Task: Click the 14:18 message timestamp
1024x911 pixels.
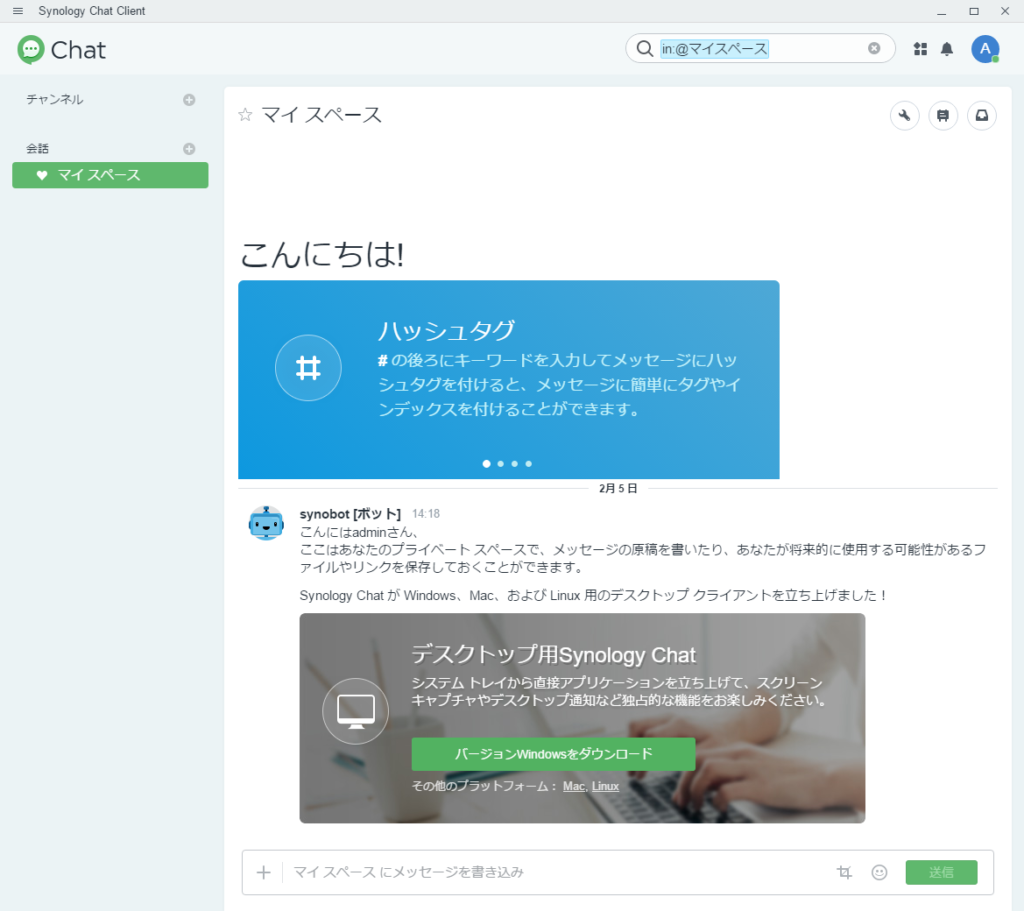Action: [426, 514]
